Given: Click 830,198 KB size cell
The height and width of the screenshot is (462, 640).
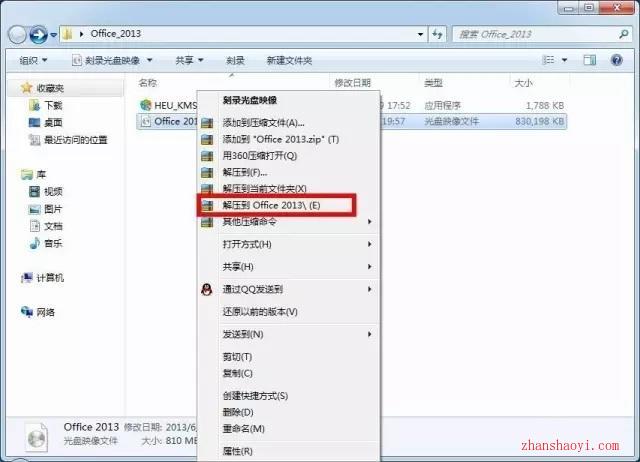Looking at the screenshot, I should 539,121.
